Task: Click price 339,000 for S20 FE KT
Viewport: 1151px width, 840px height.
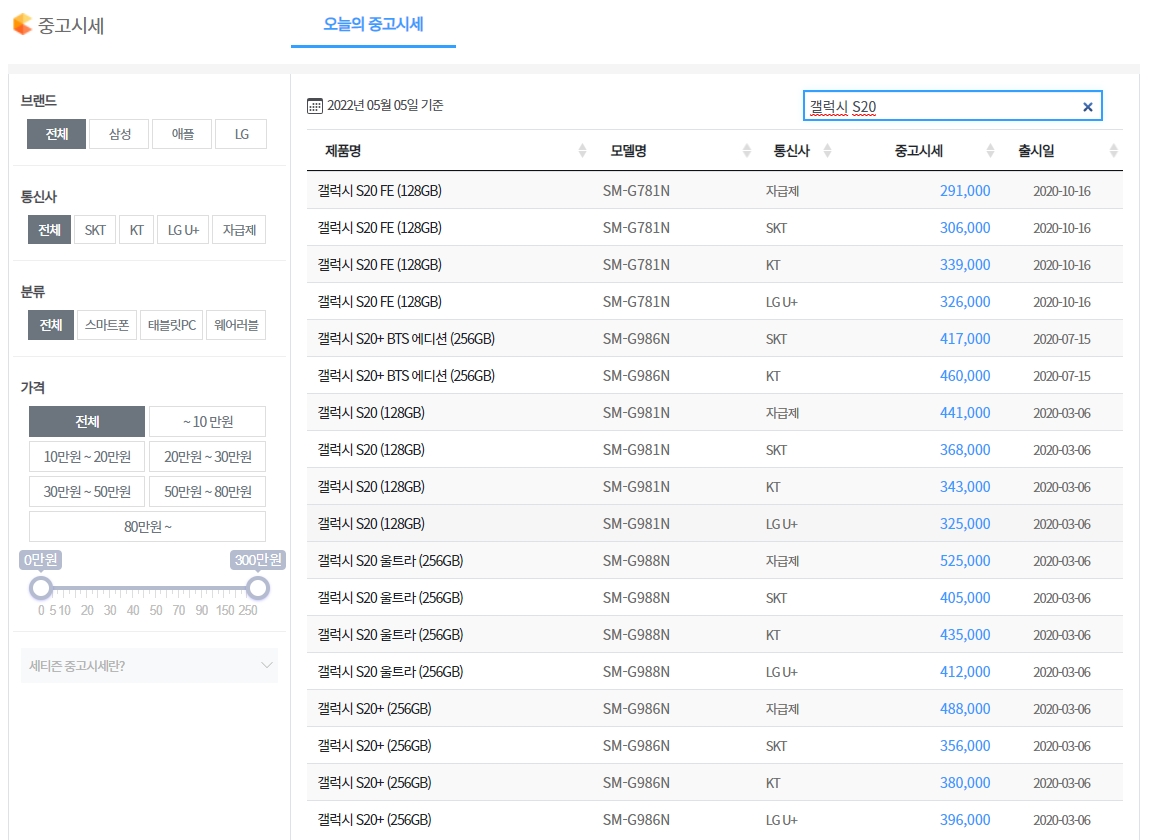Action: pyautogui.click(x=965, y=265)
